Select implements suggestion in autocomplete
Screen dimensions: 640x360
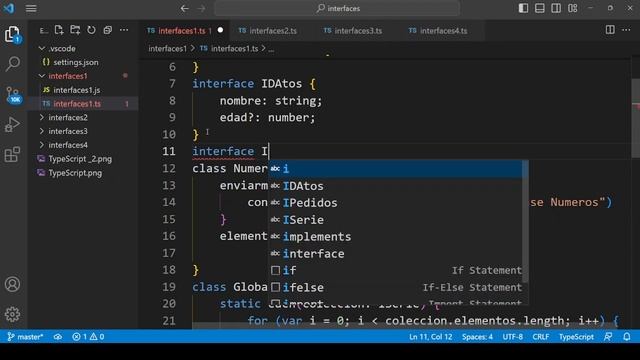click(x=395, y=236)
